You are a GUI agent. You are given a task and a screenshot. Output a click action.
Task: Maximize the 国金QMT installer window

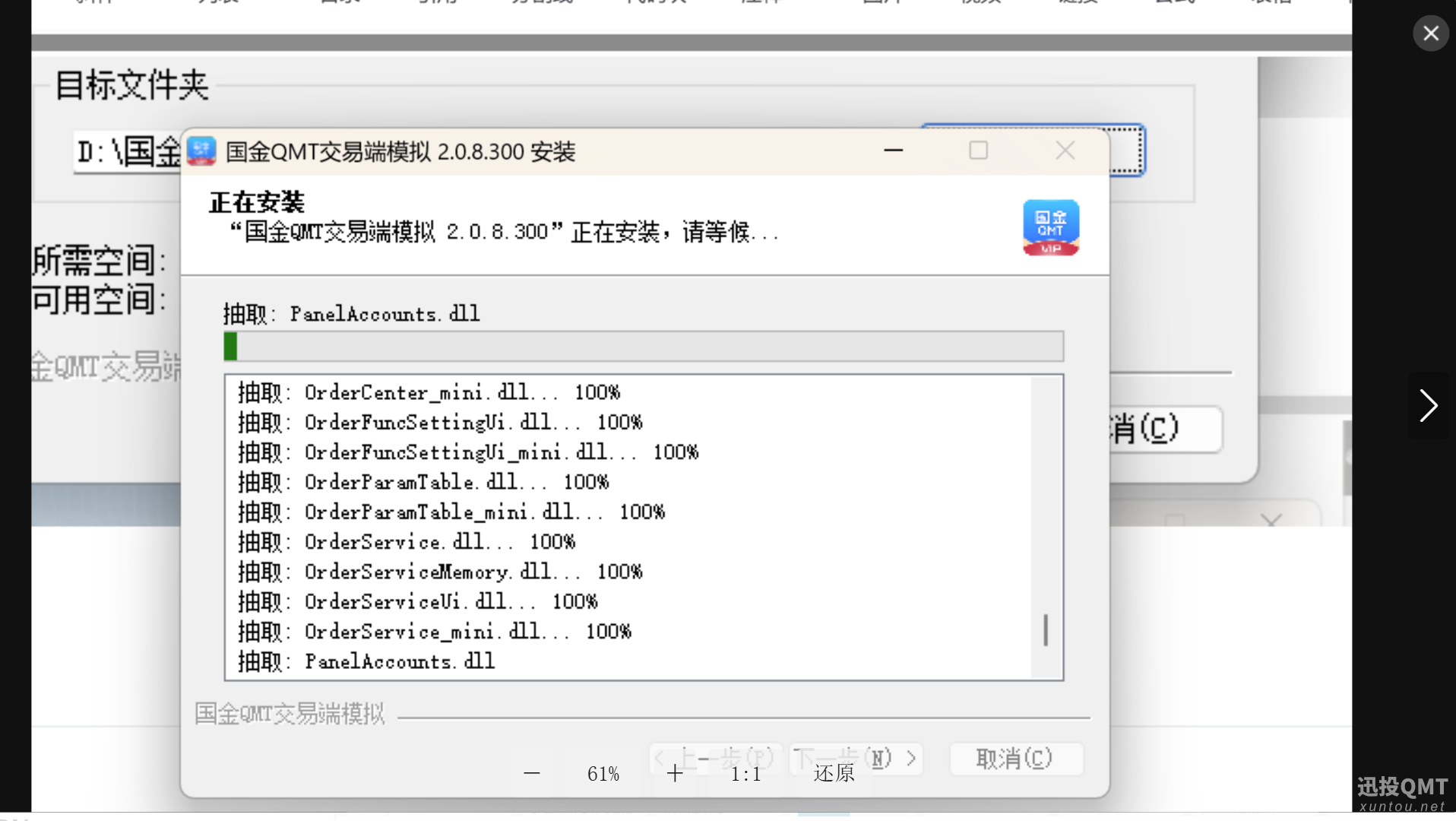(978, 151)
